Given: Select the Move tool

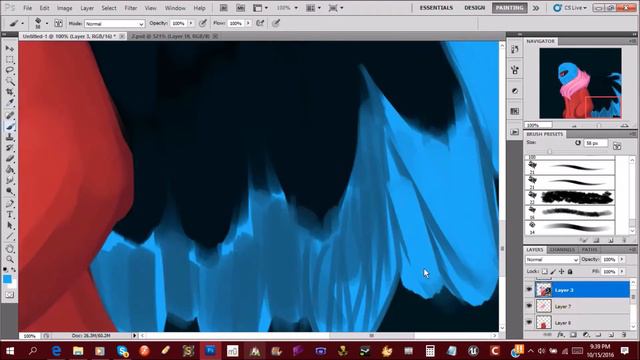Looking at the screenshot, I should (x=9, y=49).
